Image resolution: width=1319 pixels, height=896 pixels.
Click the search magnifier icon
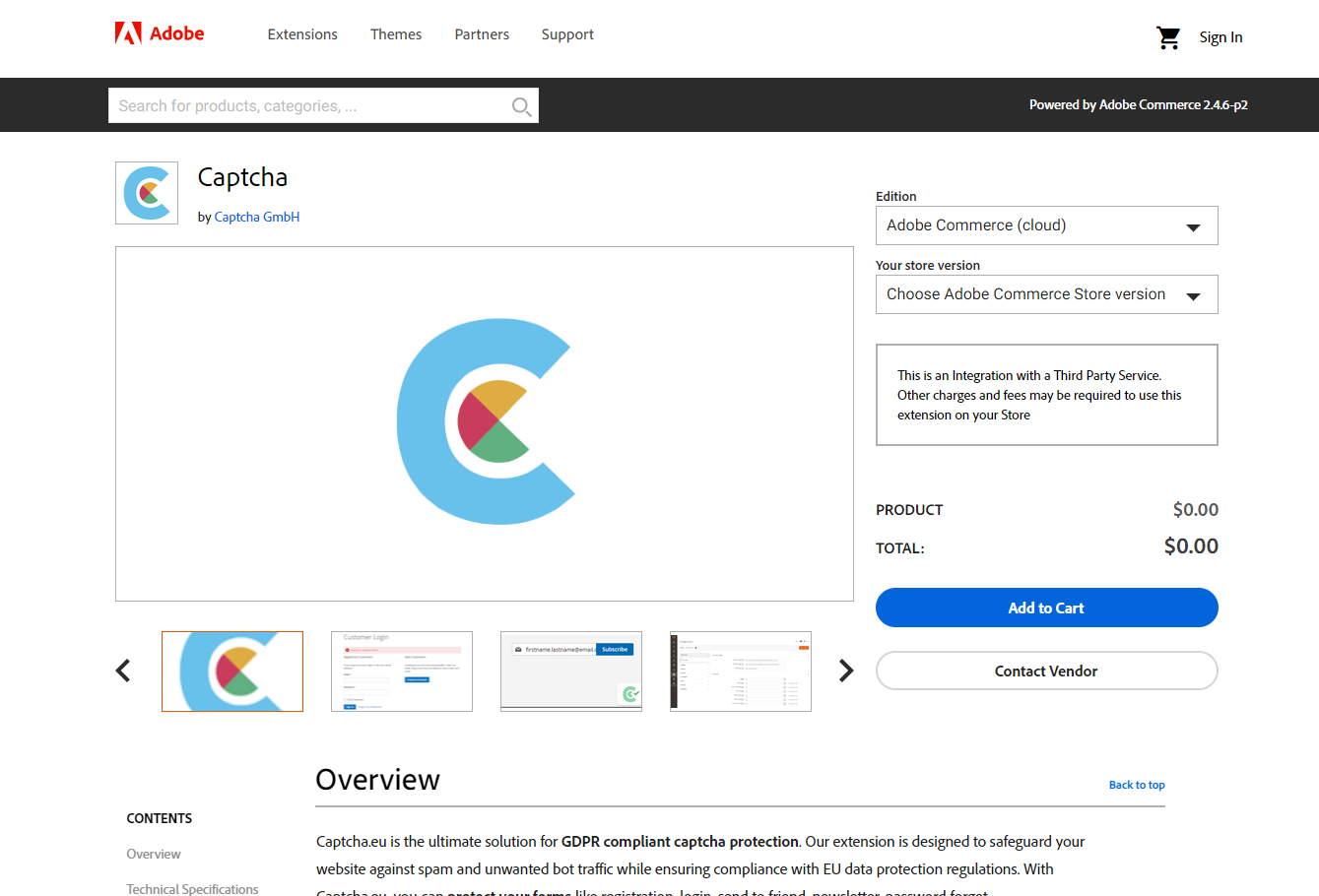click(x=521, y=106)
